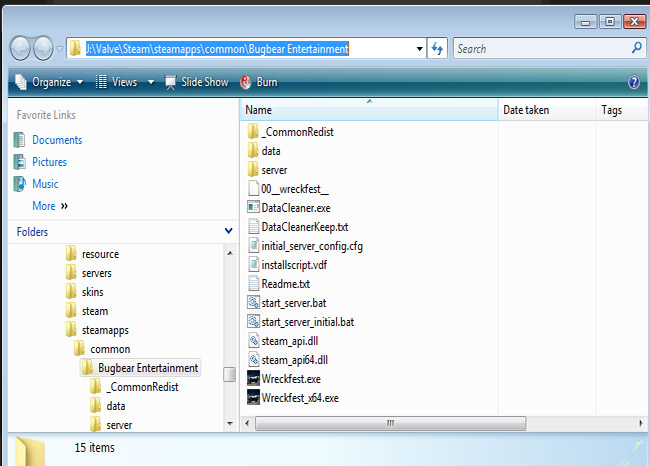Click the Views button
650x466 pixels.
[x=116, y=82]
